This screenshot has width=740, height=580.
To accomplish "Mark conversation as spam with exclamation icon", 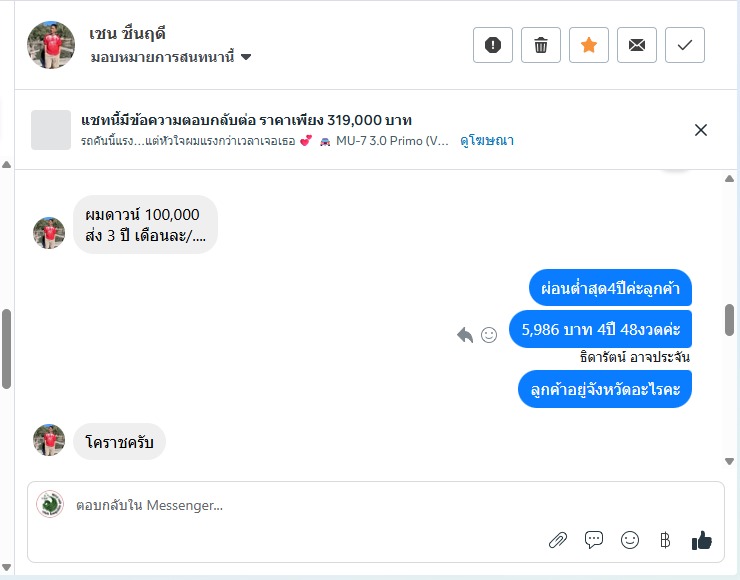I will tap(493, 45).
